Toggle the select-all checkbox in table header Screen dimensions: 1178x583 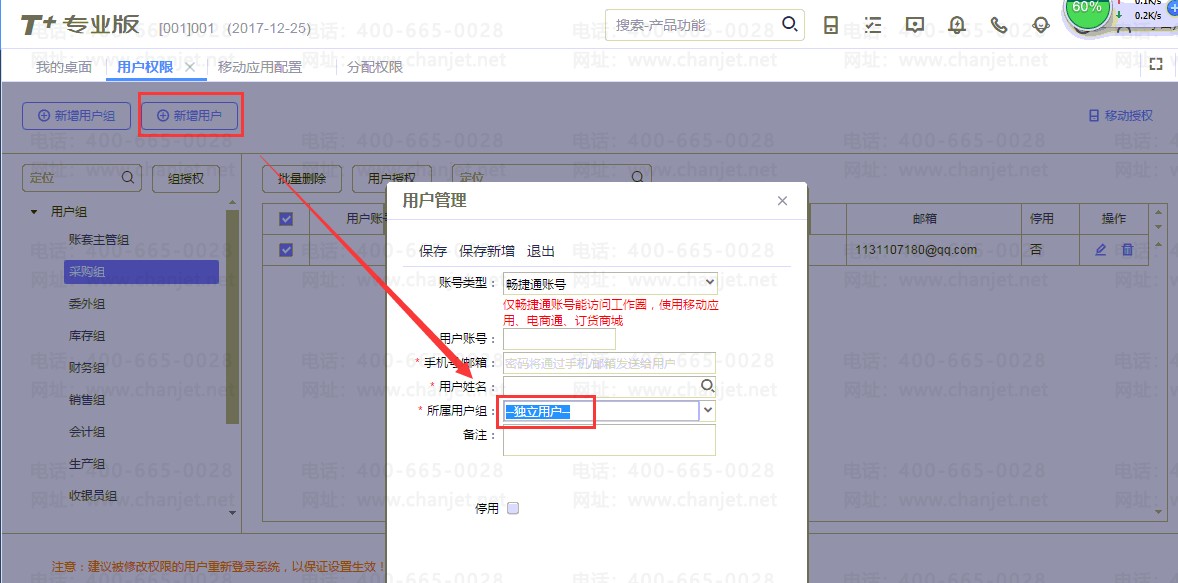[286, 219]
